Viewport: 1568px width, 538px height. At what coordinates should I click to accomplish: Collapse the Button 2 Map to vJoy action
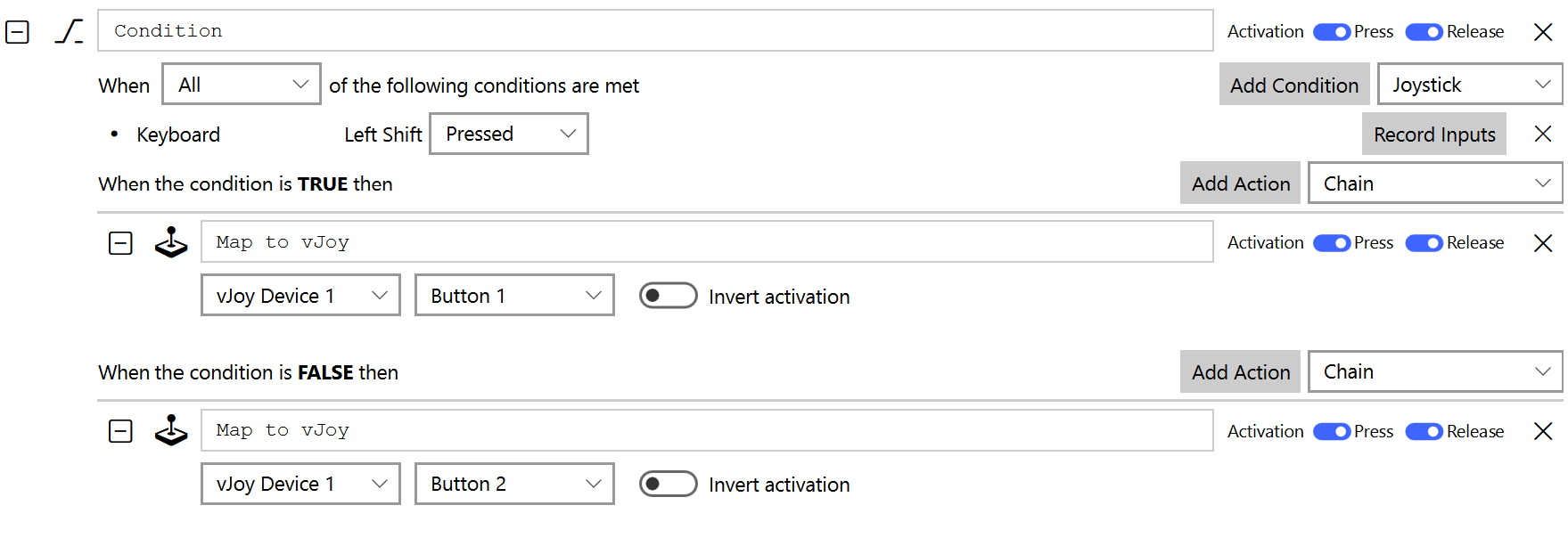(120, 431)
